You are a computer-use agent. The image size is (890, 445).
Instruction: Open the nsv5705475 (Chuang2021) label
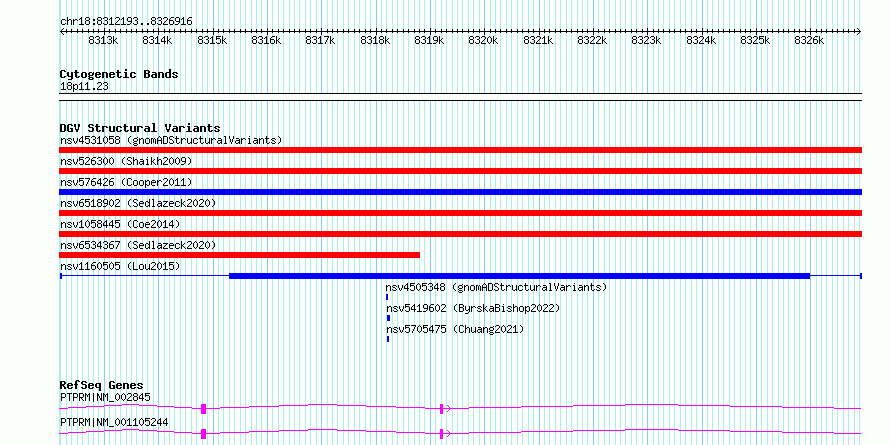pyautogui.click(x=455, y=329)
